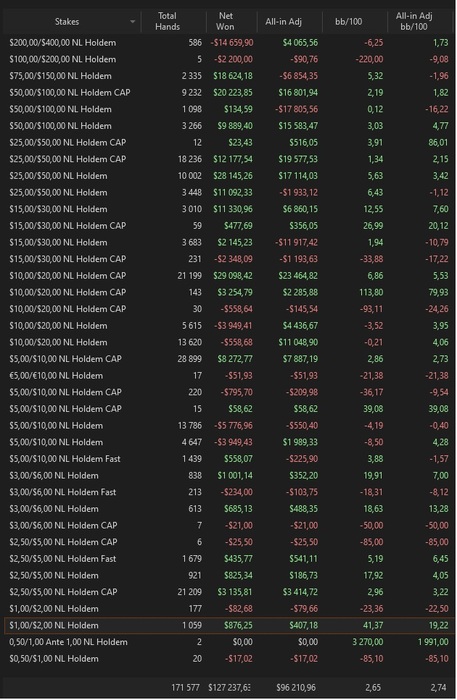Select the $200,00/$400,00 NL Holdem row
Screen dimensions: 457x700
(228, 43)
